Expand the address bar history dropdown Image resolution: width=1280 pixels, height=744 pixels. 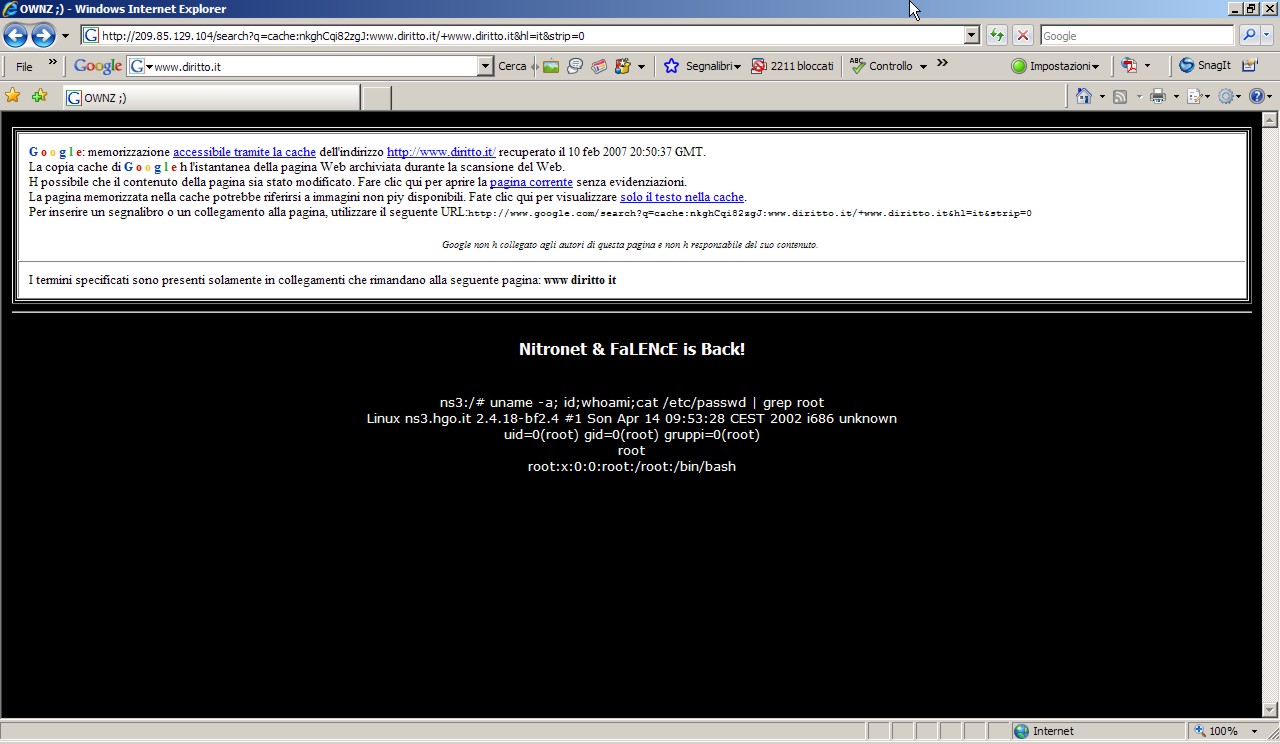972,36
